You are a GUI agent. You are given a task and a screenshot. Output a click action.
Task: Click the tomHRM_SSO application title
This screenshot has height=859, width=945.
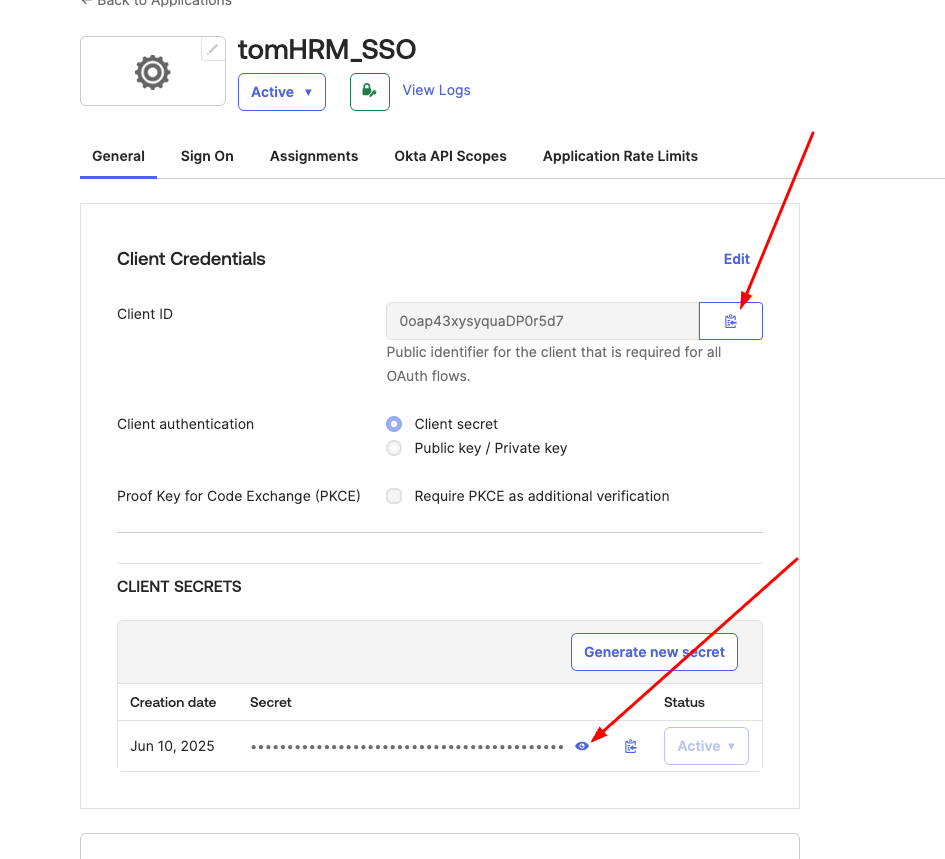(327, 49)
